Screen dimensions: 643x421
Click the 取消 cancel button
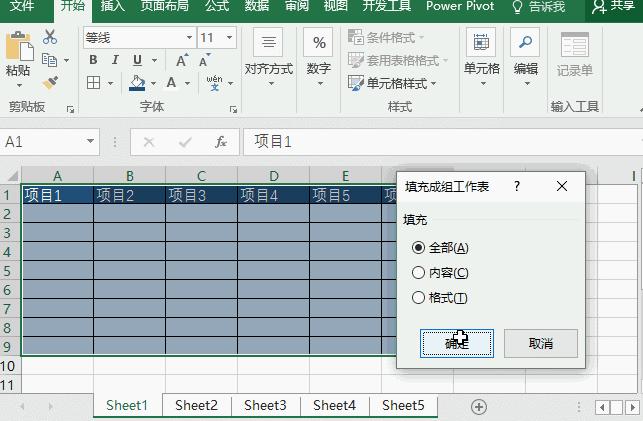click(540, 343)
